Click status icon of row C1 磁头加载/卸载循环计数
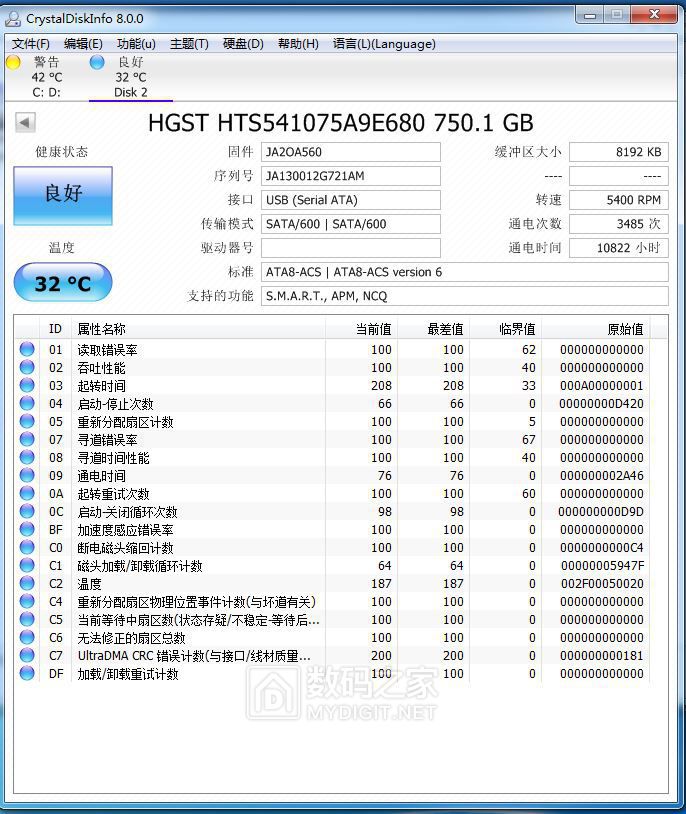Image resolution: width=686 pixels, height=814 pixels. point(27,565)
